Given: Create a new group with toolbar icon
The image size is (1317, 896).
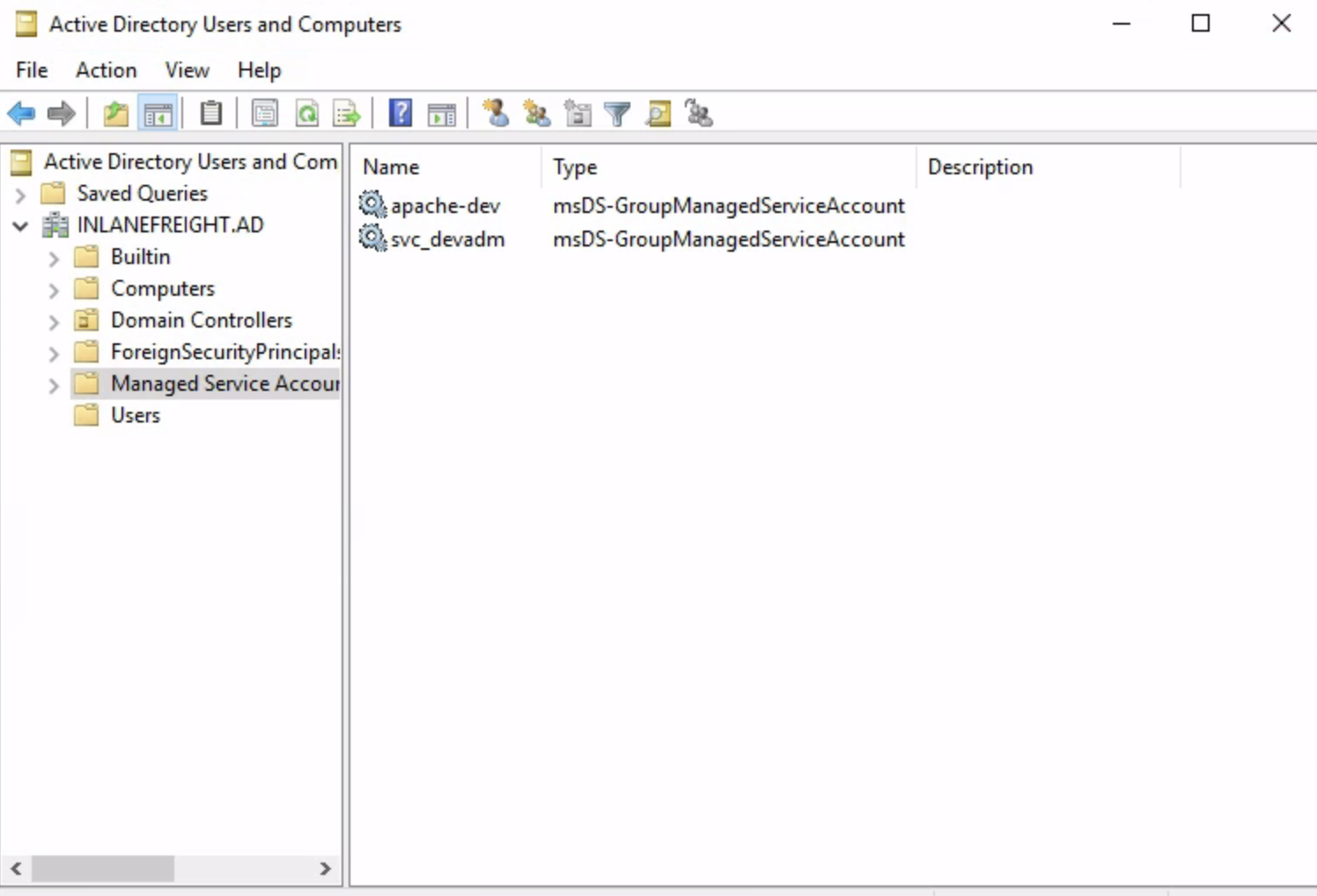Looking at the screenshot, I should 536,114.
